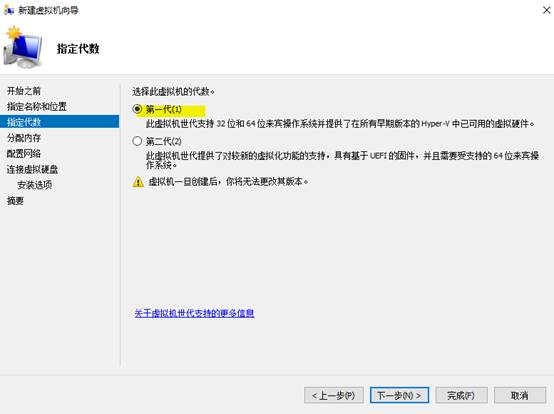Click the 第二代 description text
Image resolution: width=554 pixels, height=414 pixels.
coord(342,160)
